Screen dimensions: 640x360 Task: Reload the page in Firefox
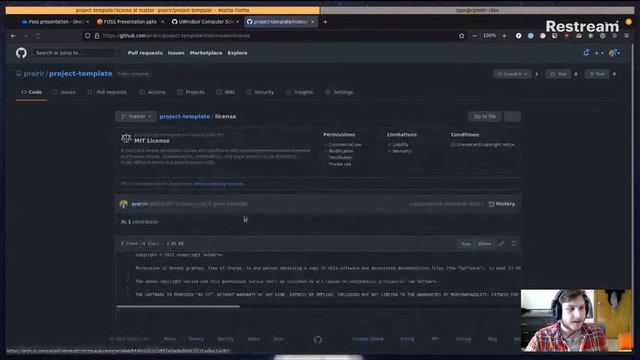pyautogui.click(x=38, y=36)
